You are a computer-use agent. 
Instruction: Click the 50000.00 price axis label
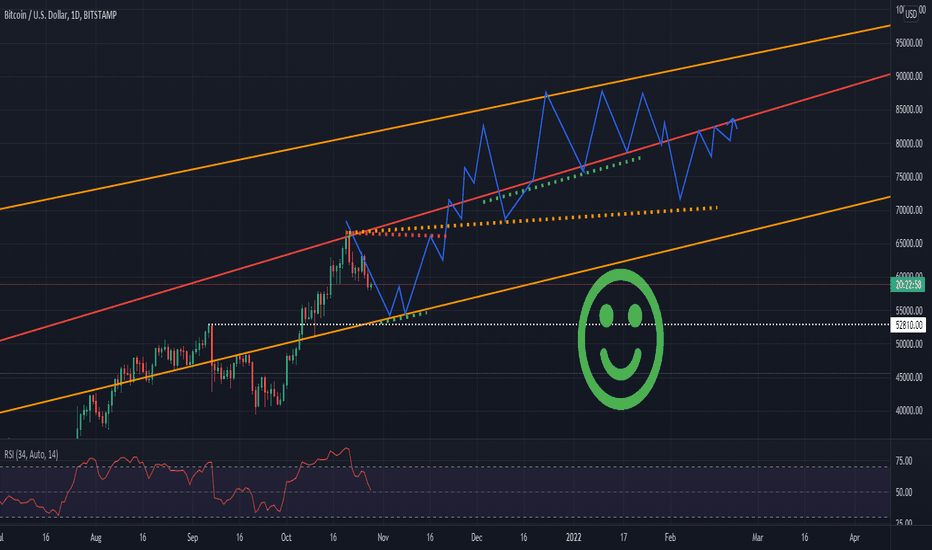(909, 344)
